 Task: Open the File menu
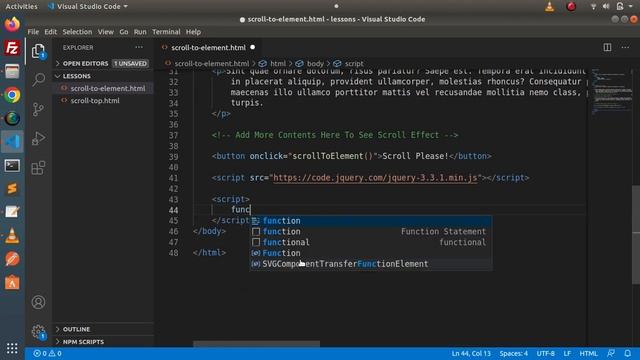pos(33,32)
